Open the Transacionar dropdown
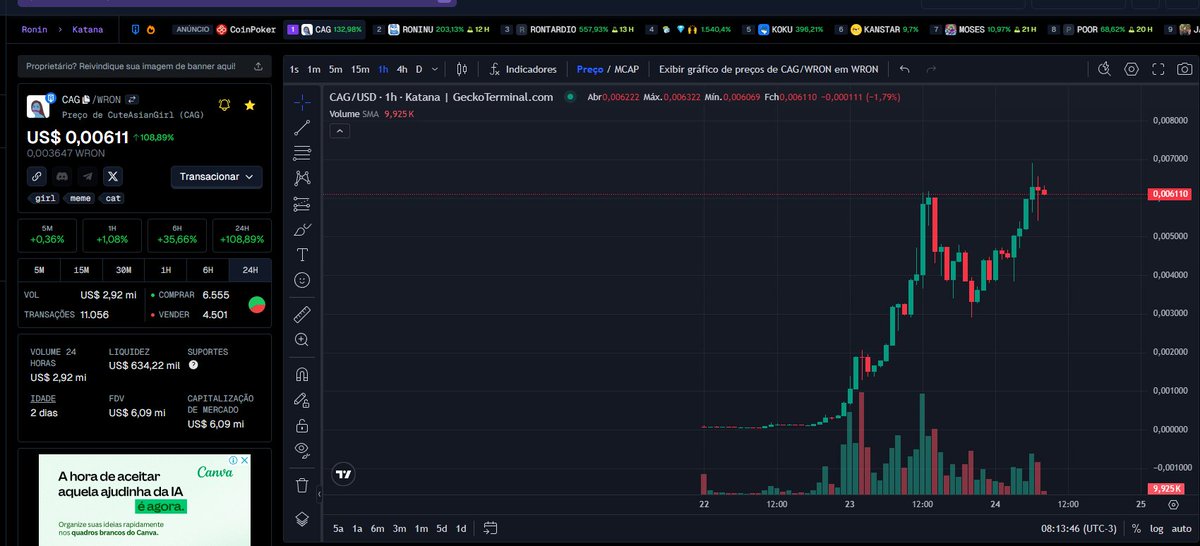 (216, 176)
